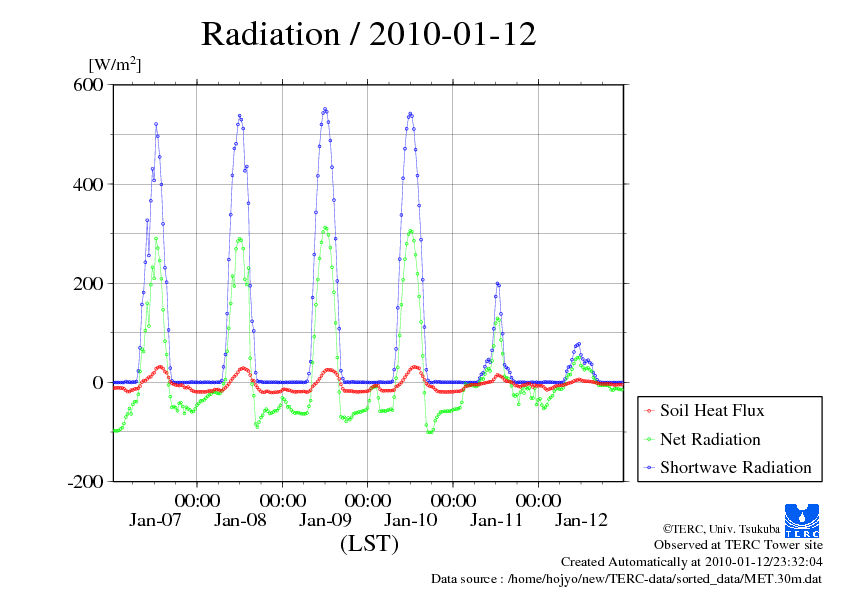The height and width of the screenshot is (595, 842).
Task: Click the '00:00' label between Jan-08 and Jan-09
Action: (x=282, y=500)
